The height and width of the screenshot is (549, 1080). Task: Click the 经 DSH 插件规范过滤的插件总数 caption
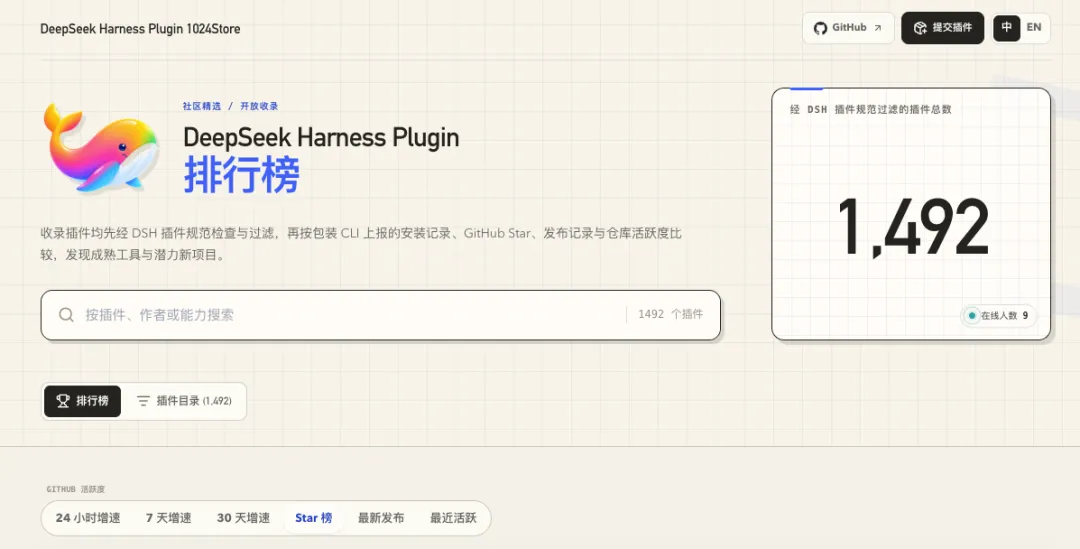871,110
